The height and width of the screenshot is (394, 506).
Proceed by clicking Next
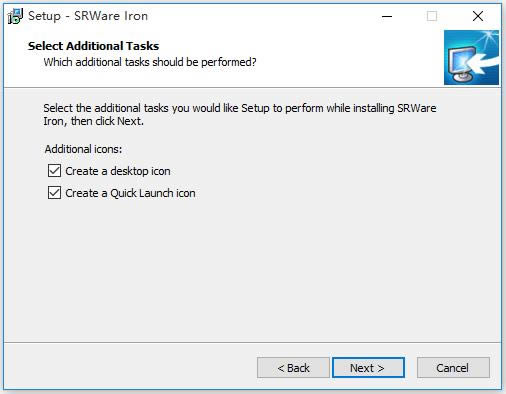(368, 368)
